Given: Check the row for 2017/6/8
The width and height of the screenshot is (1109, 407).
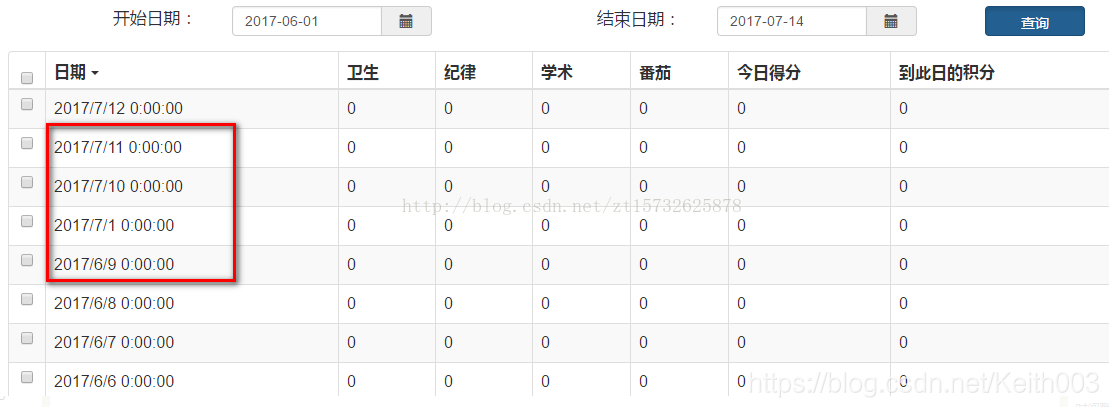Looking at the screenshot, I should [x=27, y=299].
